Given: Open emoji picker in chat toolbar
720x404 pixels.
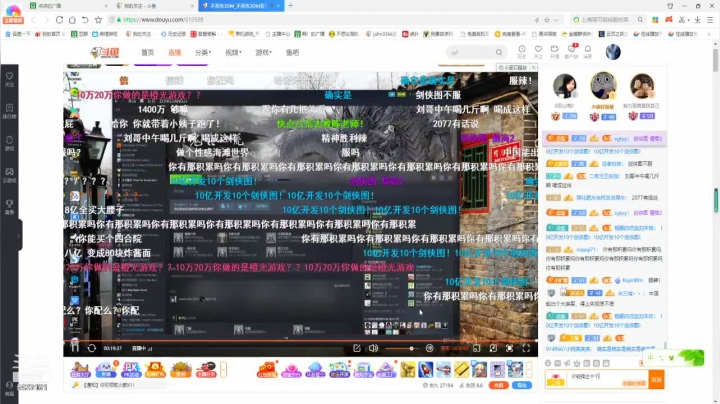Looking at the screenshot, I should coord(548,363).
